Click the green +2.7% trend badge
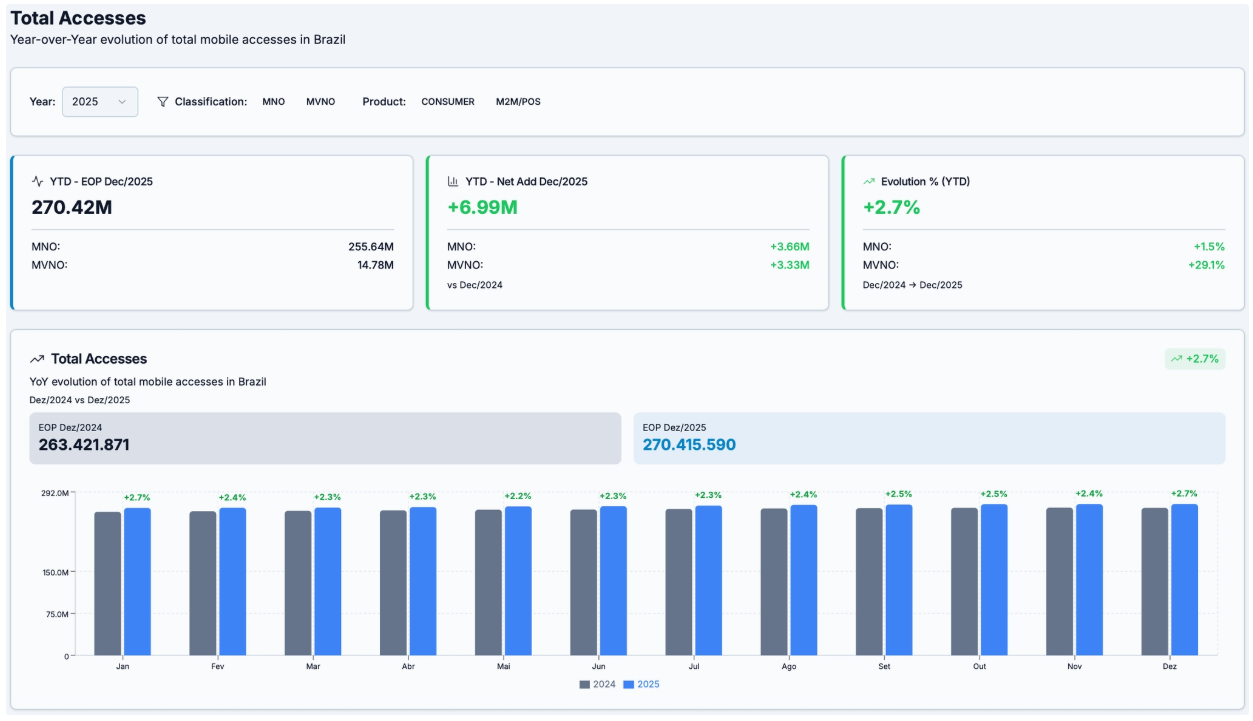Image resolution: width=1253 pixels, height=721 pixels. 1196,358
